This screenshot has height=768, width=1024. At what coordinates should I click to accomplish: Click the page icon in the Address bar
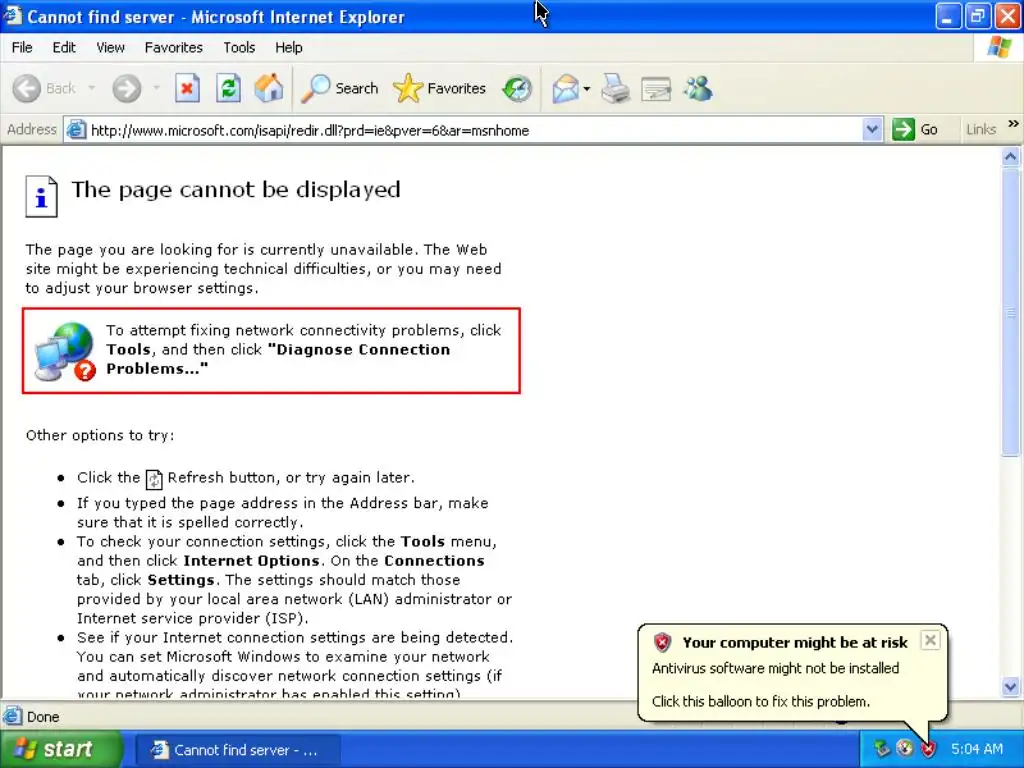[76, 129]
